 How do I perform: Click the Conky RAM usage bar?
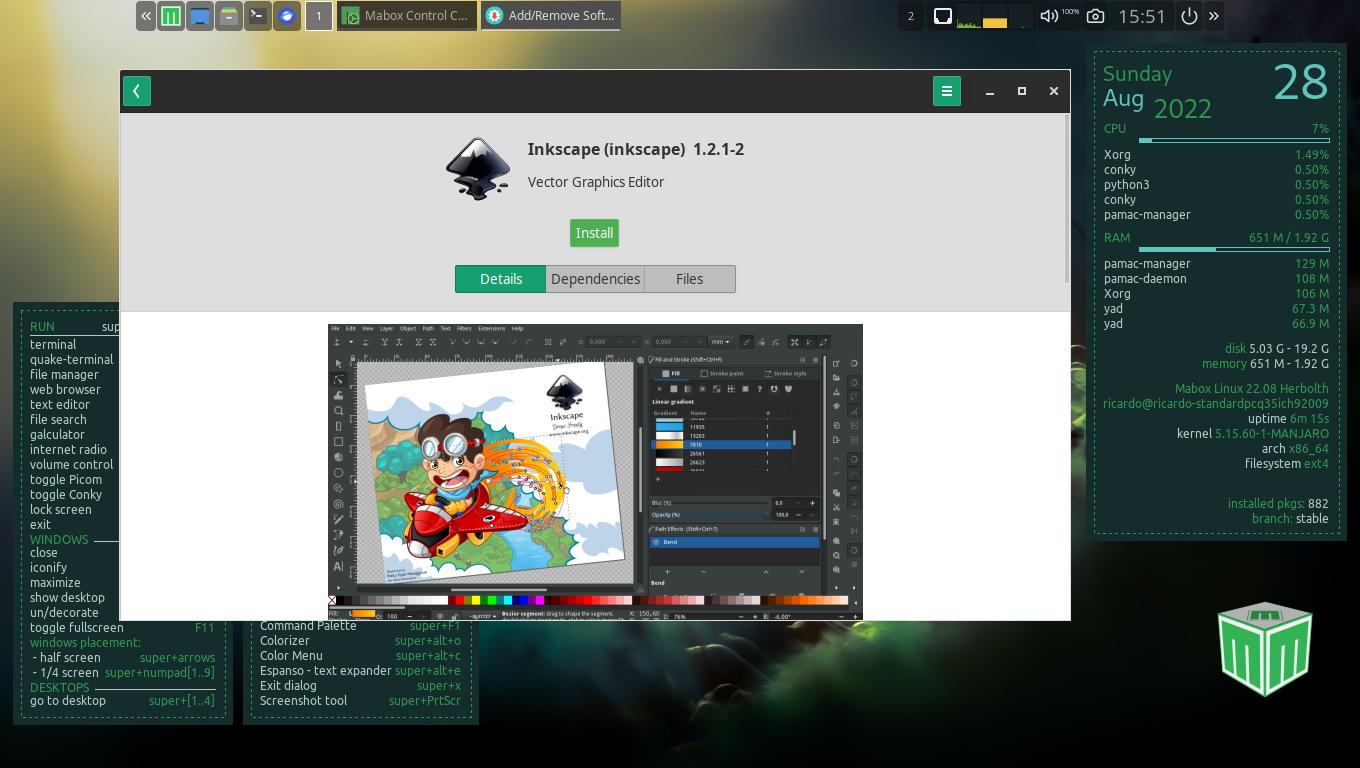[x=1233, y=249]
